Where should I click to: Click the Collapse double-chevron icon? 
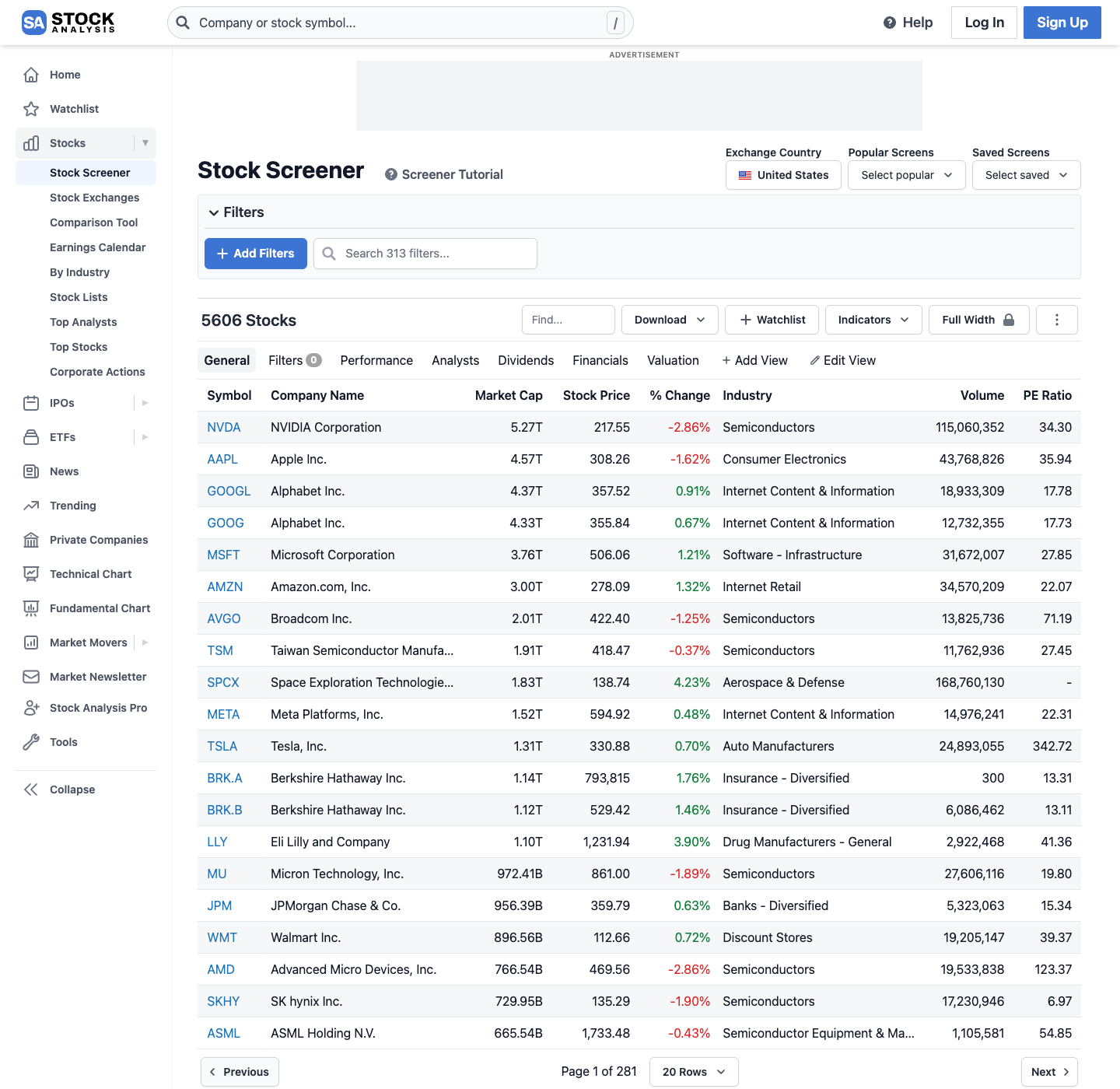pyautogui.click(x=31, y=790)
